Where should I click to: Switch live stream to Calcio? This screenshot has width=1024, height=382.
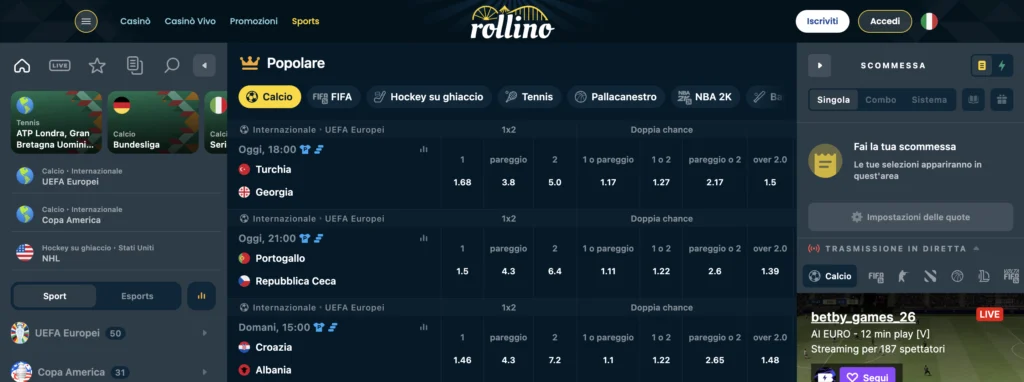pyautogui.click(x=829, y=276)
